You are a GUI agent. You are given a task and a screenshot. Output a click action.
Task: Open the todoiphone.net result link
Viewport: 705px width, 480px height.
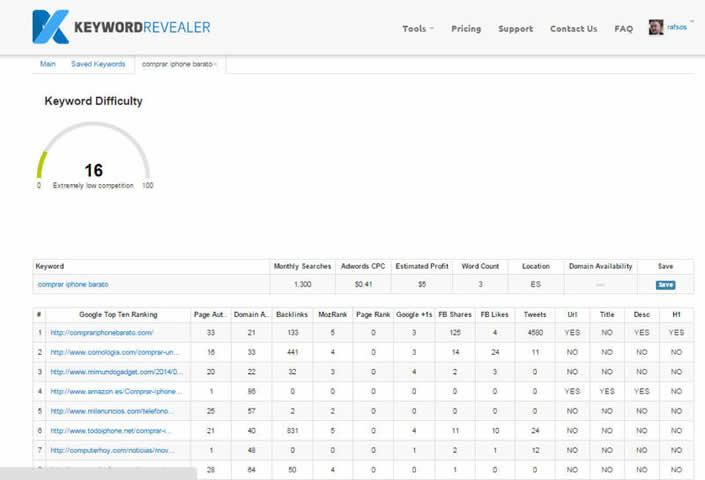point(111,431)
